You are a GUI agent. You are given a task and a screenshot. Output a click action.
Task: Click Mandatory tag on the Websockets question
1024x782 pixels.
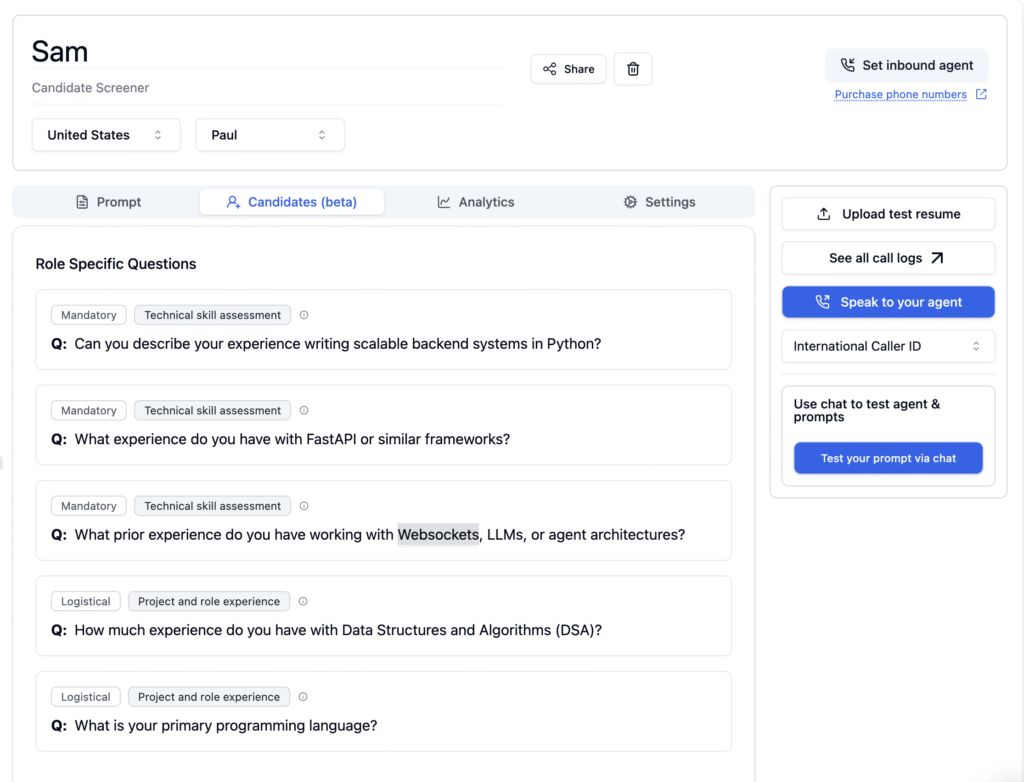click(x=89, y=506)
